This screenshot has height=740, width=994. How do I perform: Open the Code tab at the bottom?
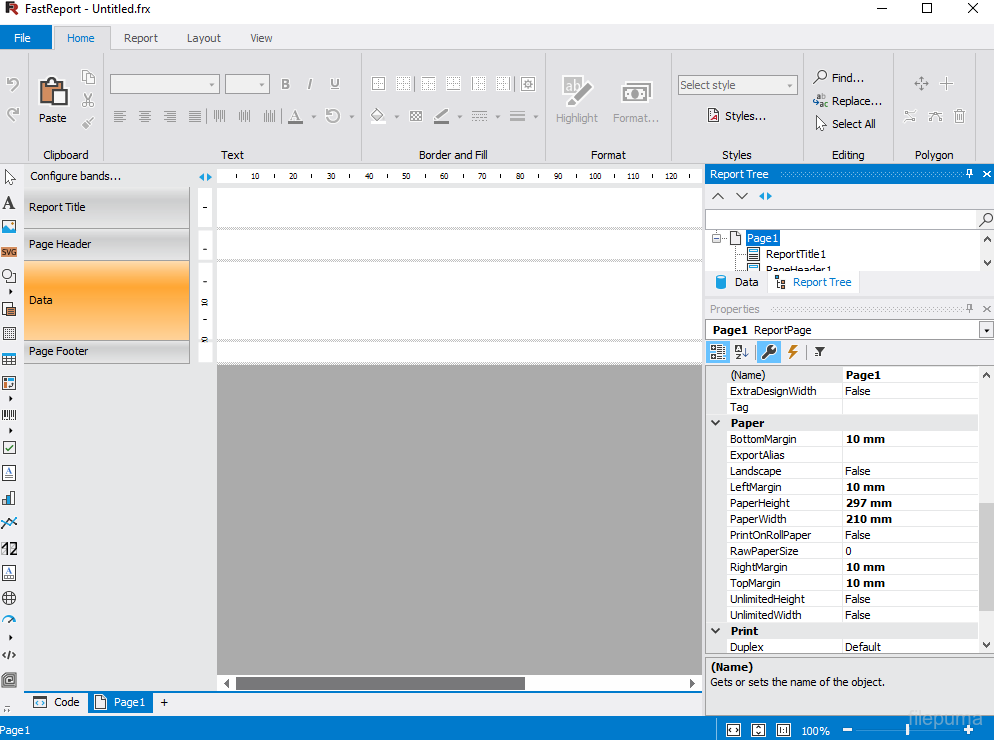[x=57, y=702]
